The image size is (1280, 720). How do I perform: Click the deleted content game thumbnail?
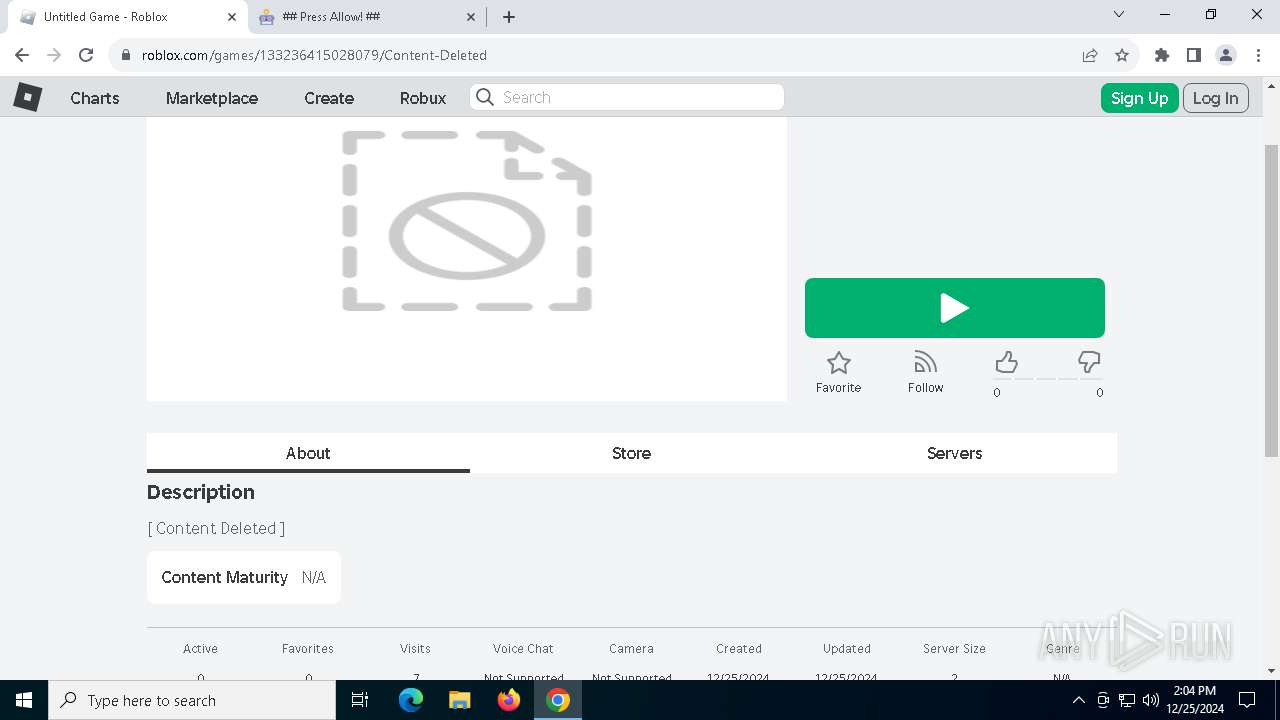pos(467,258)
